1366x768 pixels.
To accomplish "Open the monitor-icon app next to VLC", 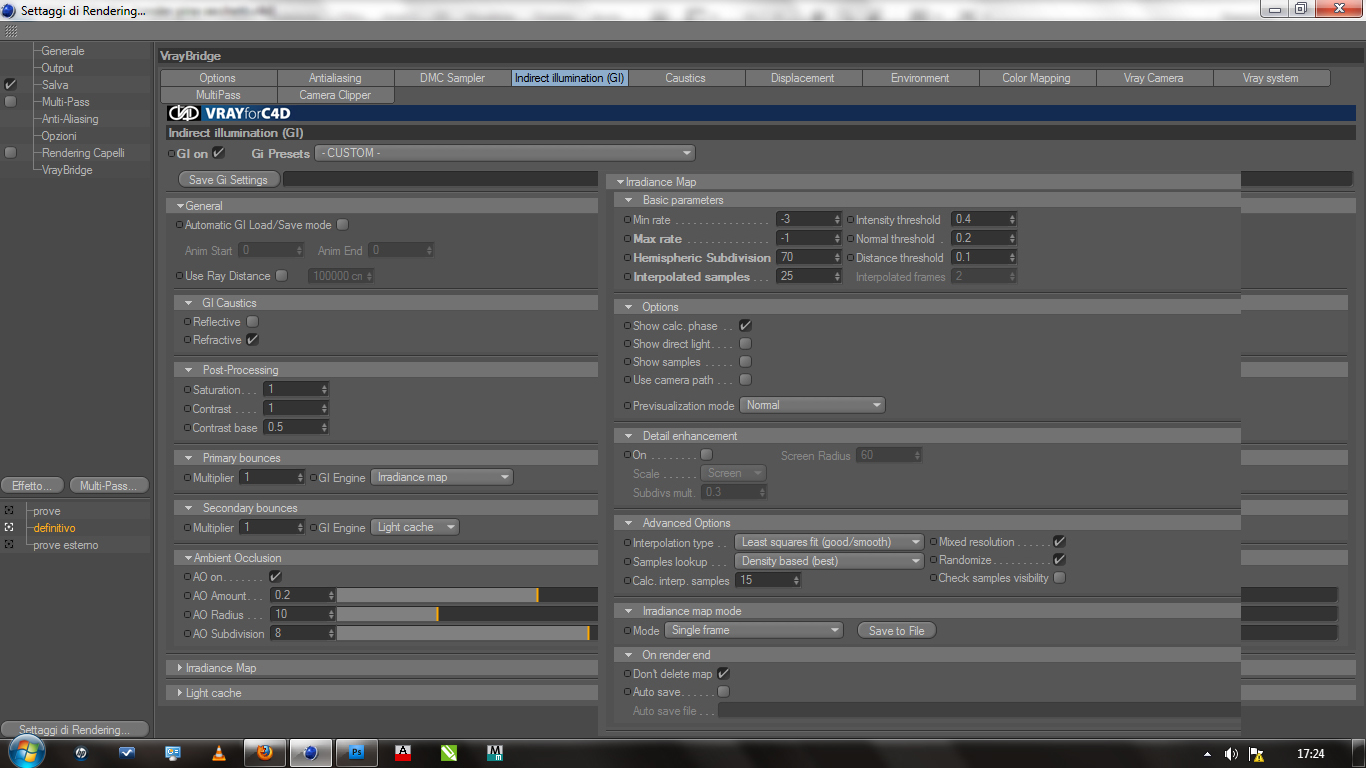I will [x=173, y=753].
